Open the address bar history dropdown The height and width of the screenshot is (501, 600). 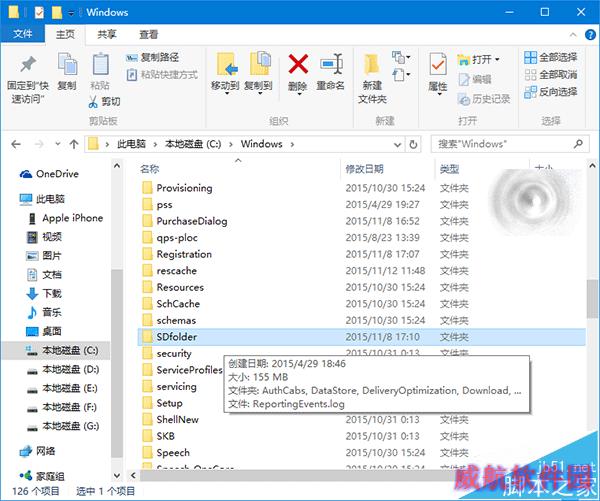tap(398, 145)
